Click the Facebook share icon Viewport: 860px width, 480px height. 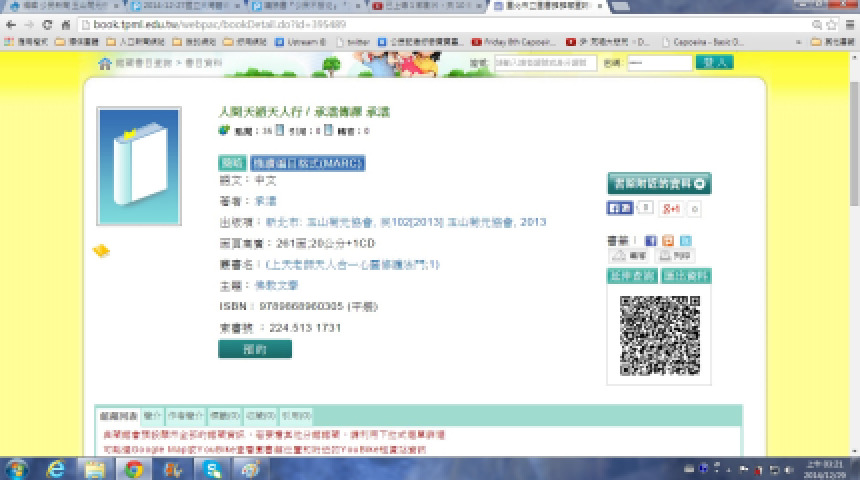pos(651,241)
